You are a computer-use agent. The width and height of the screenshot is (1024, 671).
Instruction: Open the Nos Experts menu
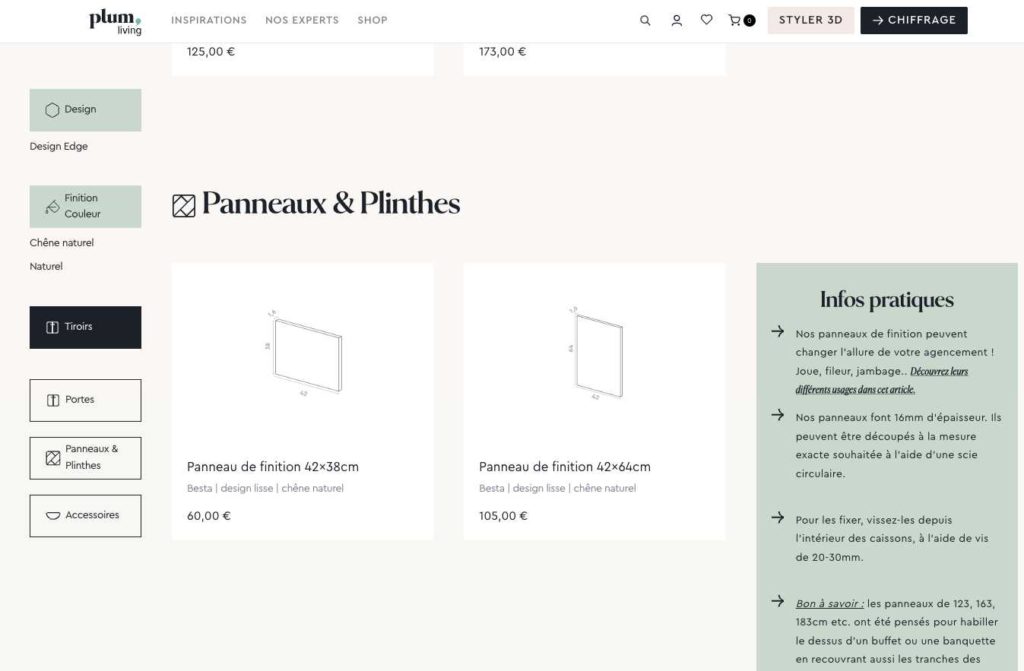pyautogui.click(x=302, y=20)
